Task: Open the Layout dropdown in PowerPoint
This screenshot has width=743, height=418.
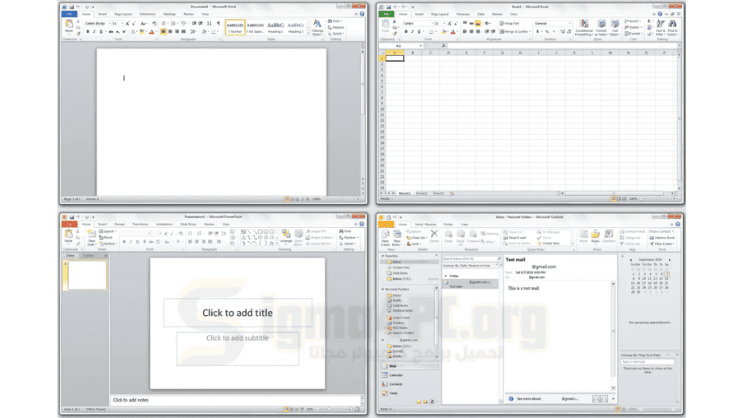Action: [x=109, y=232]
